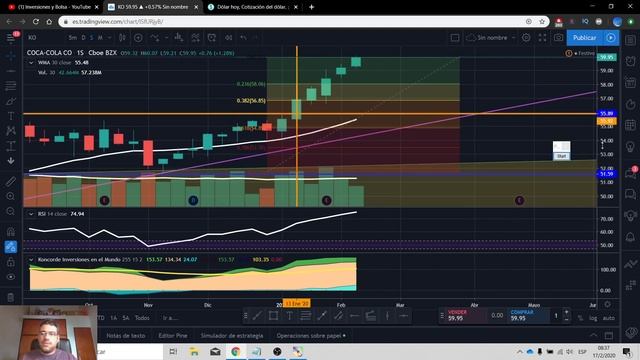Select the 5A date range
The image size is (640, 360).
click(x=126, y=318)
